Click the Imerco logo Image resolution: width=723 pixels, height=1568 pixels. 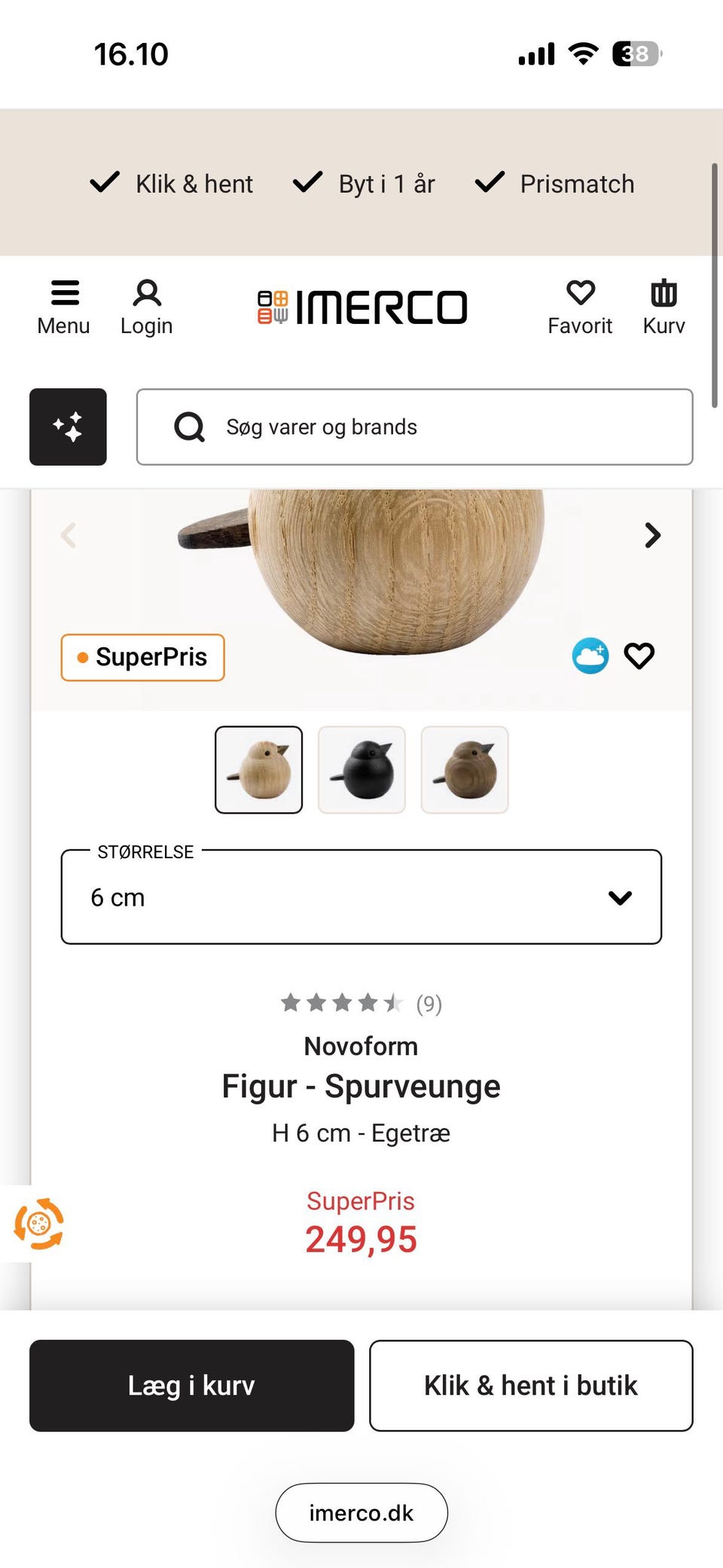pos(362,307)
